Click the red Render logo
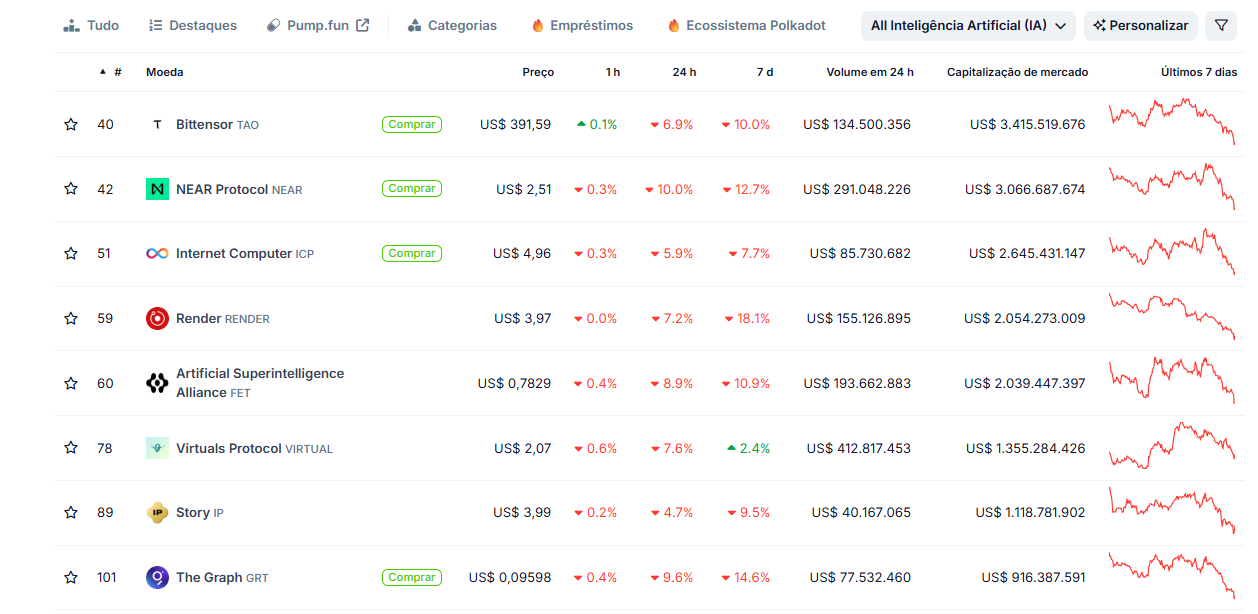Screen dimensions: 1258x614 157,318
